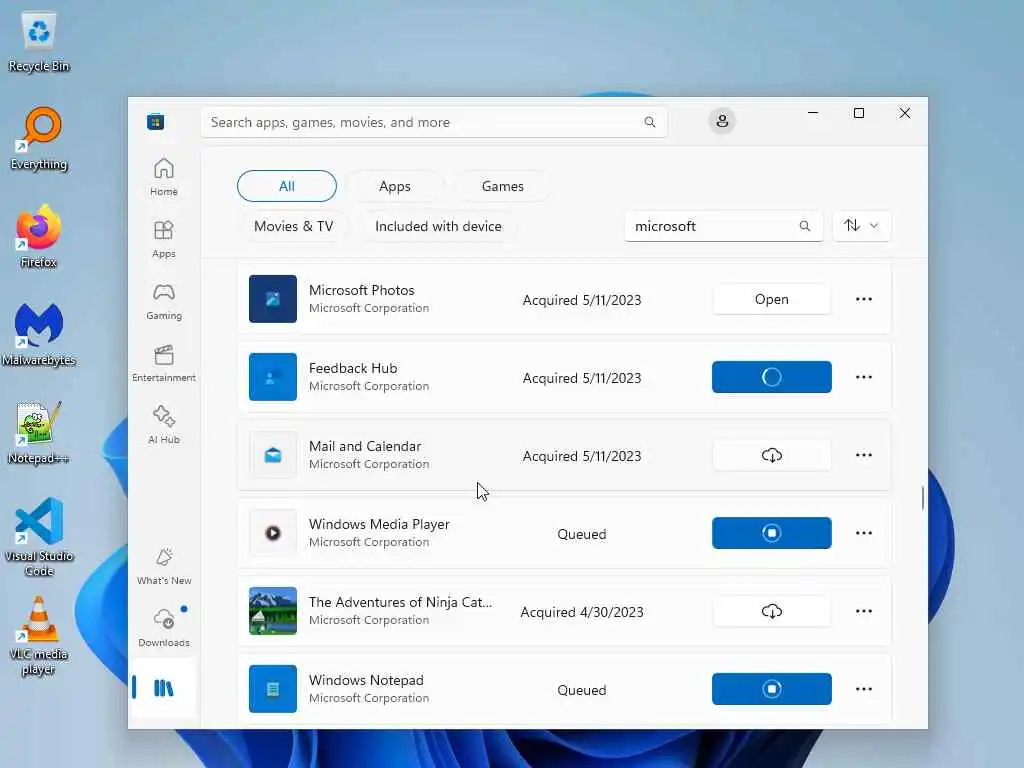
Task: Select the Malwarebytes desktop shortcut
Action: 39,334
